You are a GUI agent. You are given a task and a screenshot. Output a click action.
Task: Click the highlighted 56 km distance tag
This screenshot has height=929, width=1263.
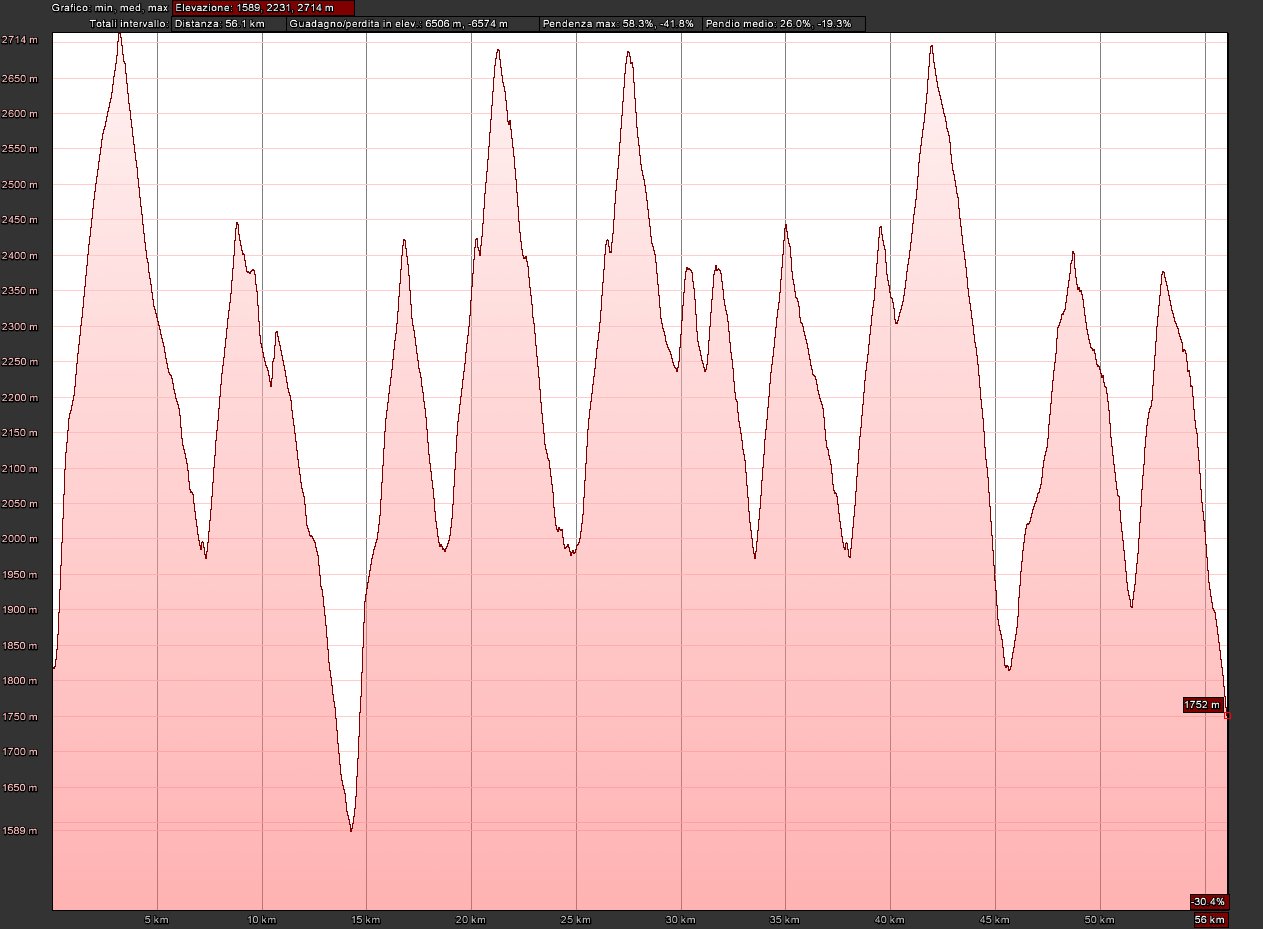point(1209,919)
